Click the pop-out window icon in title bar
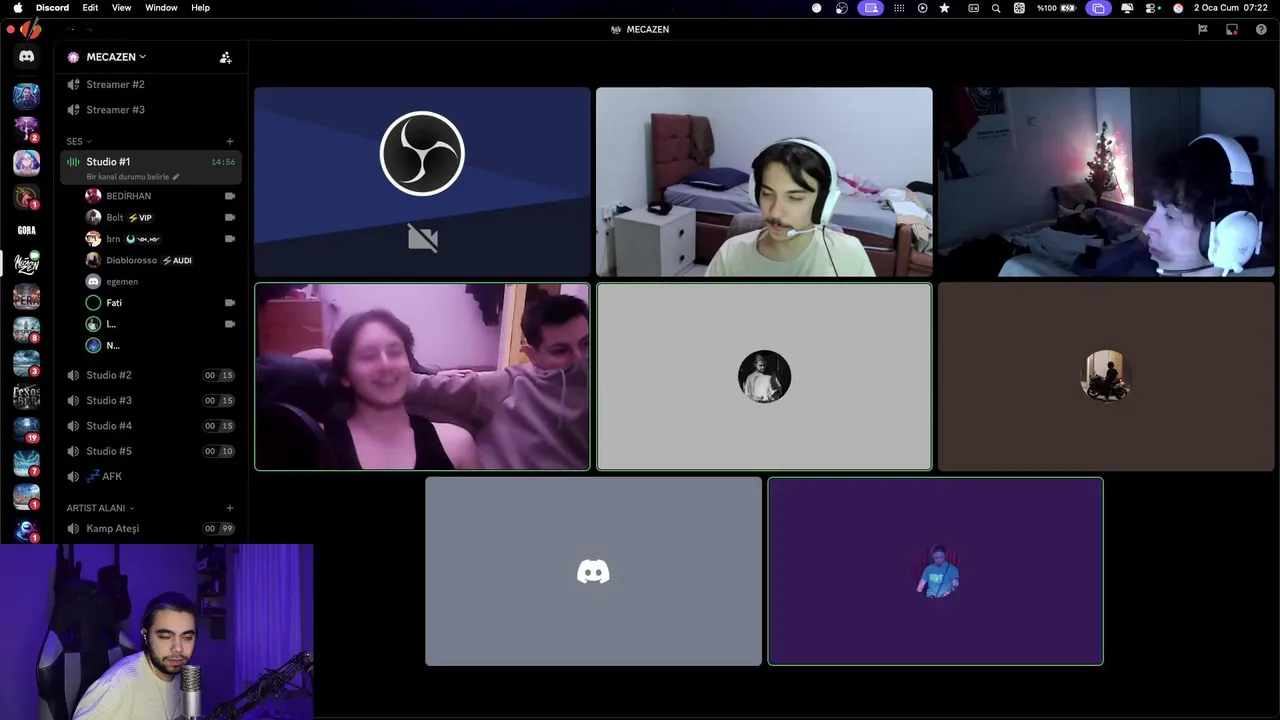The image size is (1280, 720). pyautogui.click(x=1232, y=29)
